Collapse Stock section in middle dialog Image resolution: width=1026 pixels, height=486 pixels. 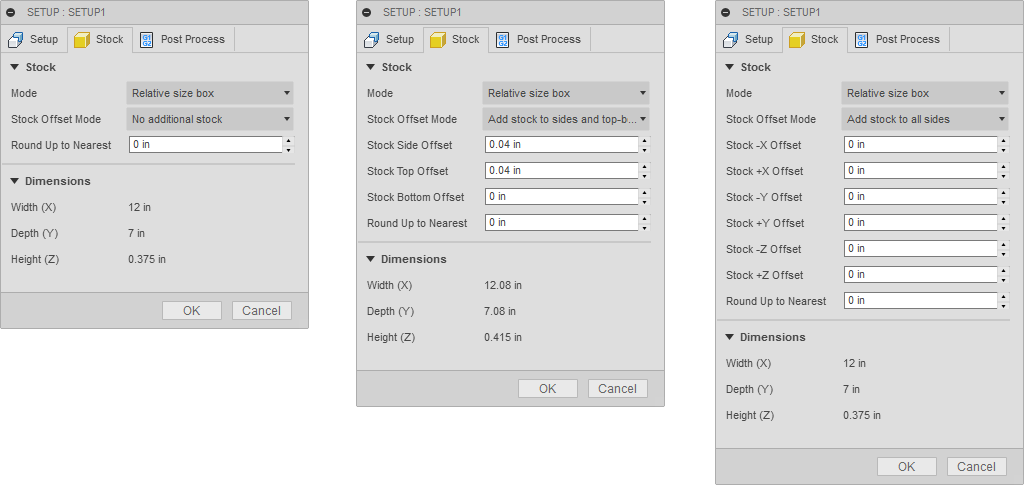371,67
